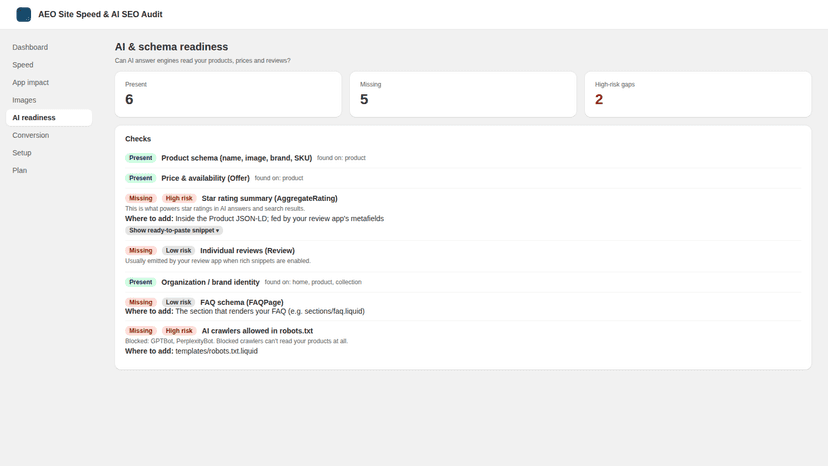Click AI crawlers allowed in robots.txt

(257, 331)
